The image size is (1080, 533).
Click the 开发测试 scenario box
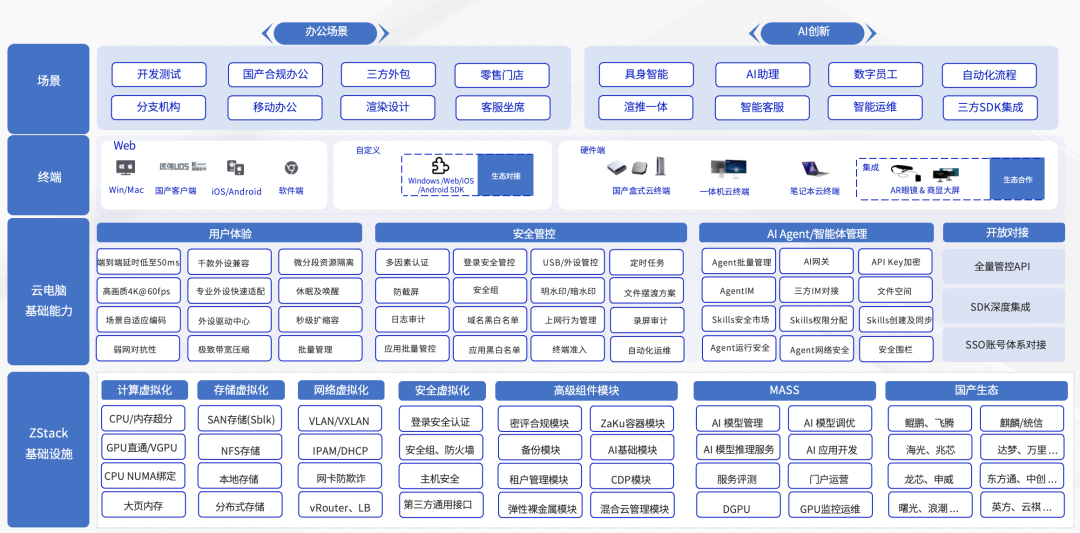coord(159,74)
